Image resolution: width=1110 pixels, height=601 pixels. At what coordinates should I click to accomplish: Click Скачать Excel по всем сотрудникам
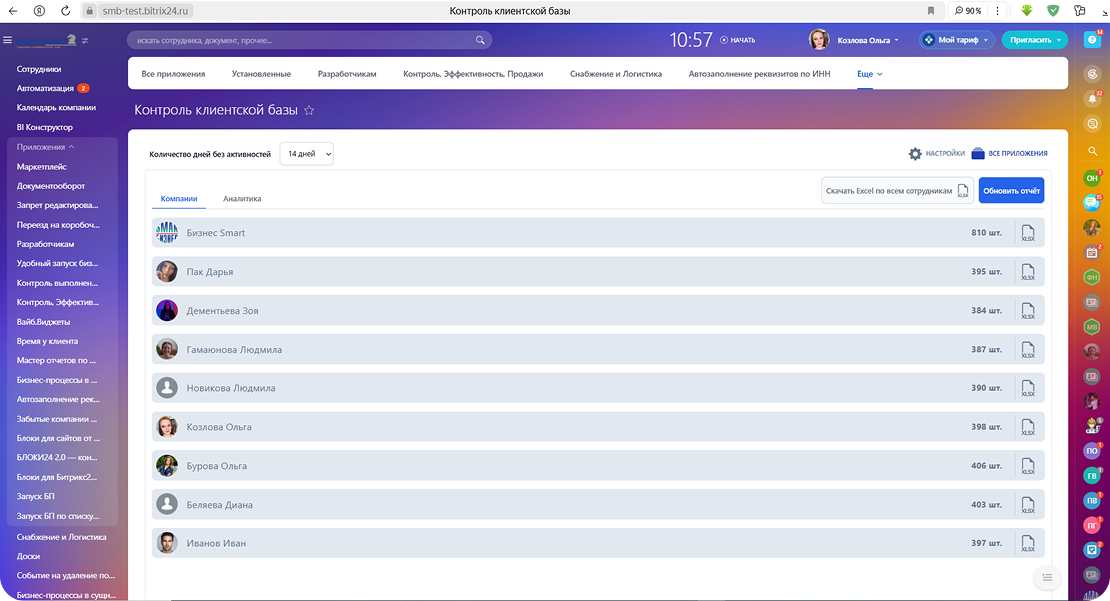pyautogui.click(x=897, y=190)
